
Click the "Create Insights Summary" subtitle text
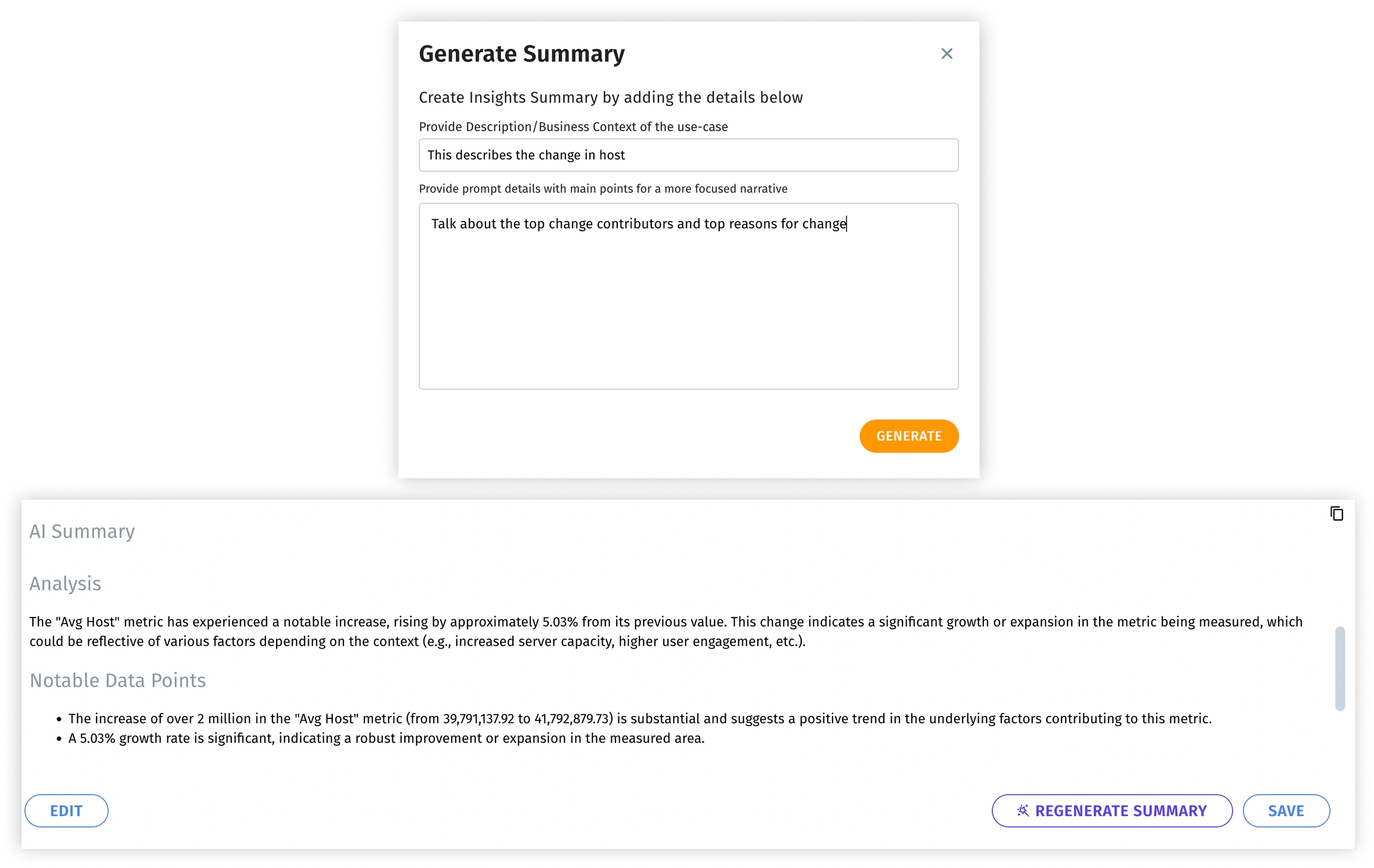click(x=611, y=97)
